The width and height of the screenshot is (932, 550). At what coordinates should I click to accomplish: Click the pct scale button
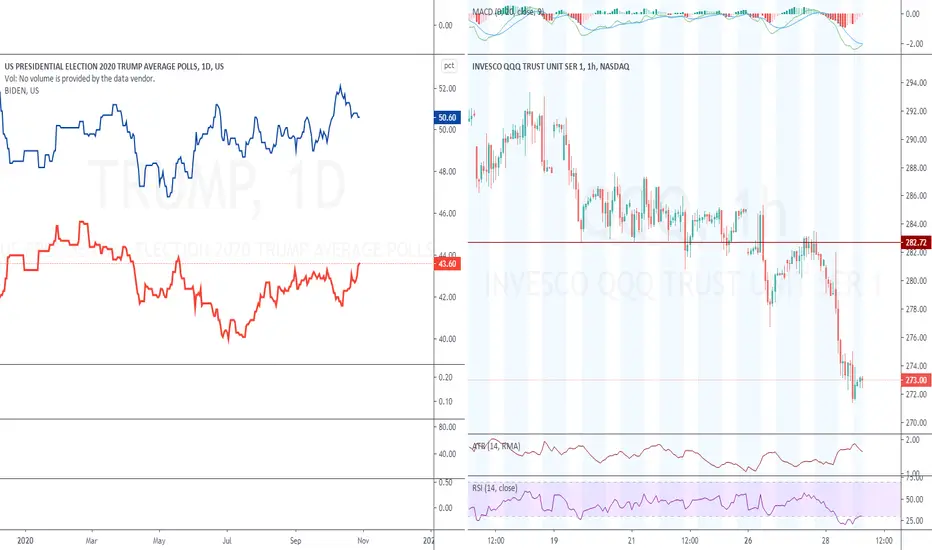pos(449,66)
